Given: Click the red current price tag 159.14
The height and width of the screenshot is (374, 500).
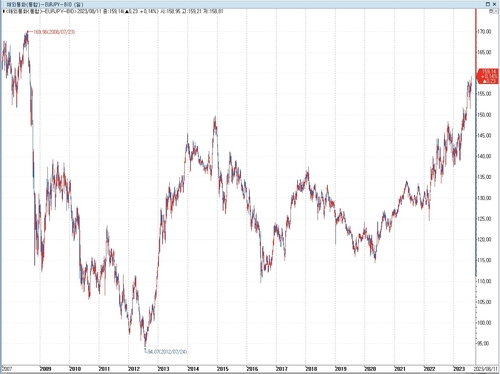Looking at the screenshot, I should coord(488,76).
